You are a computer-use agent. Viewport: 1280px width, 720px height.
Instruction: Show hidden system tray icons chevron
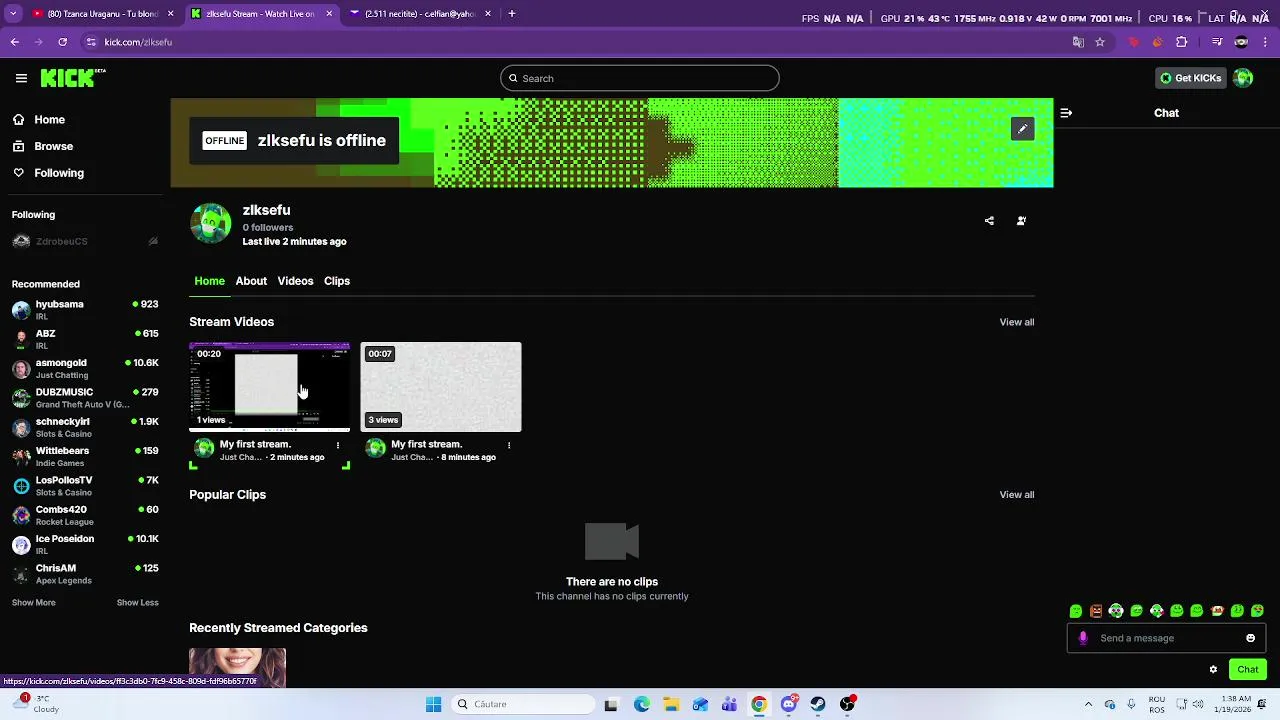(x=1088, y=704)
